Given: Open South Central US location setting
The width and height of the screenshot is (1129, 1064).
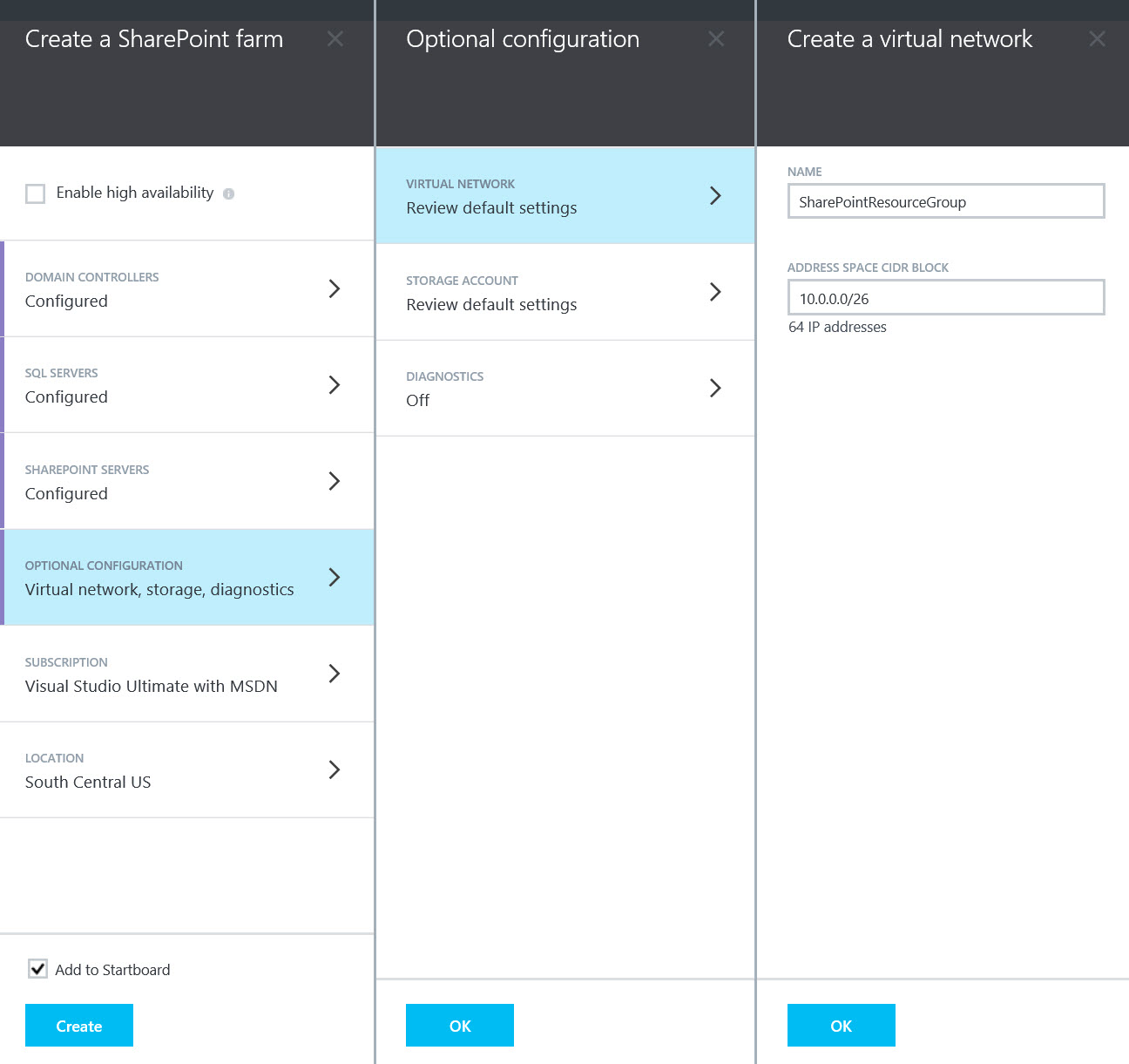Looking at the screenshot, I should point(187,769).
